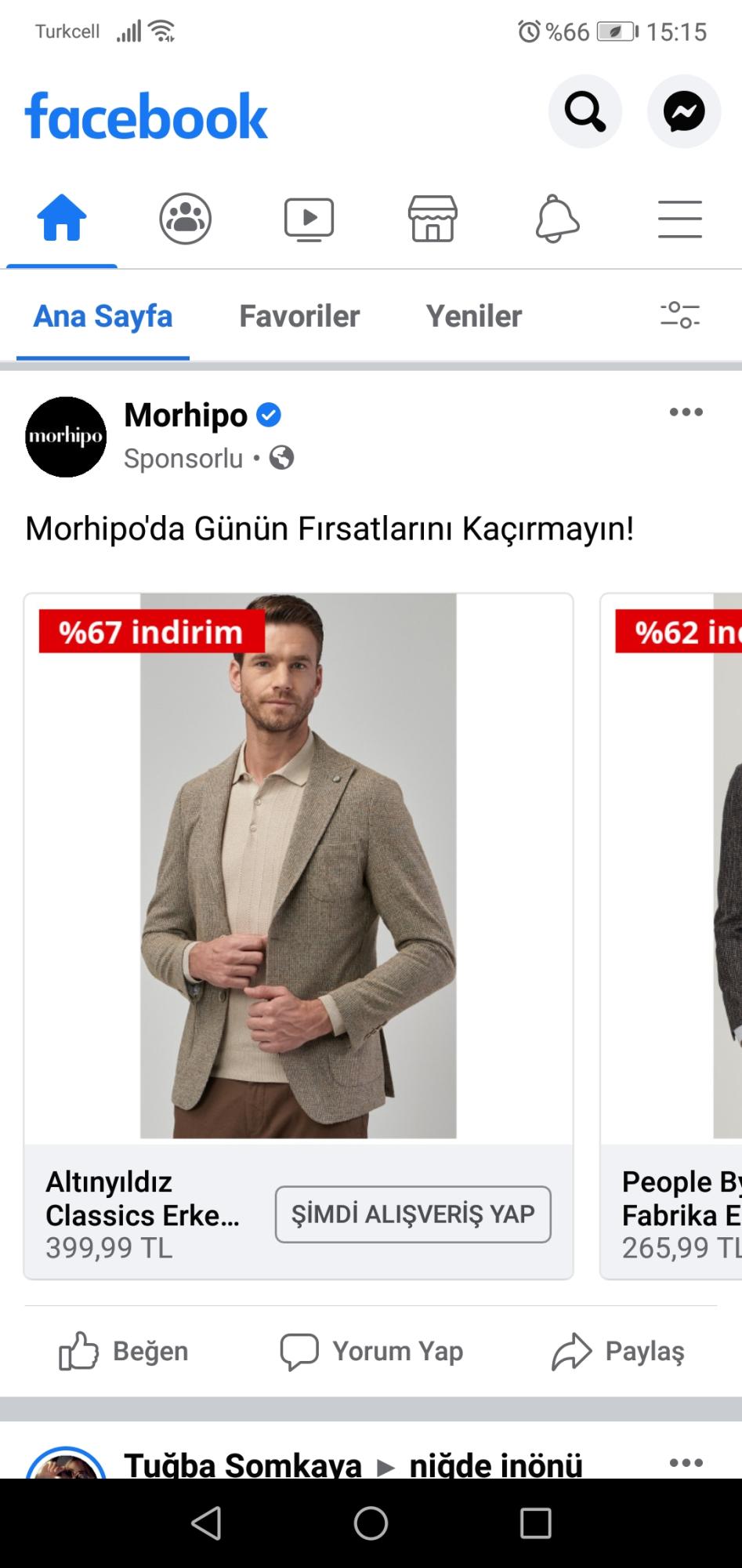Open the Watch video icon

pos(309,219)
